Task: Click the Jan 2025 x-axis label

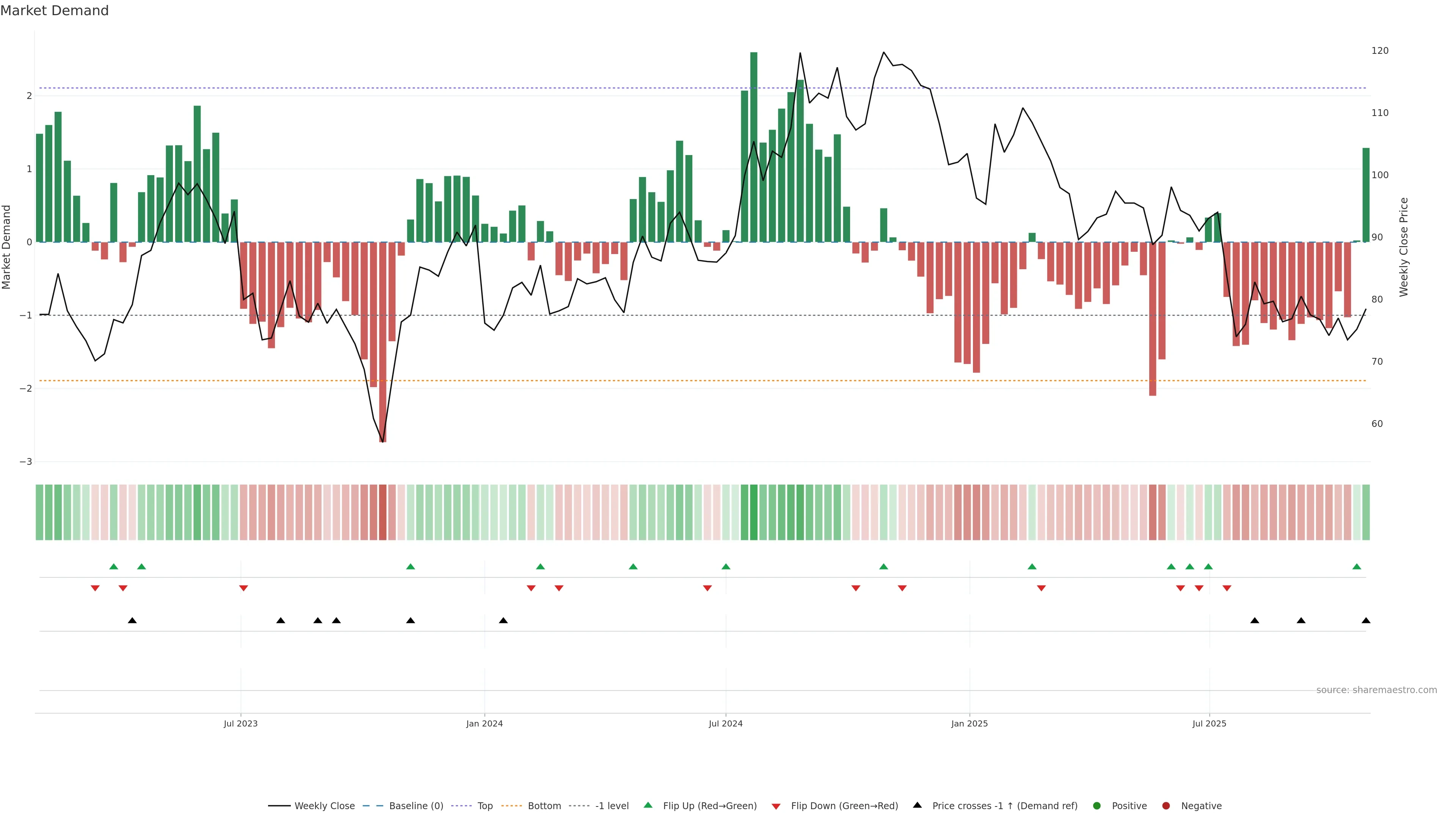Action: pos(970,723)
